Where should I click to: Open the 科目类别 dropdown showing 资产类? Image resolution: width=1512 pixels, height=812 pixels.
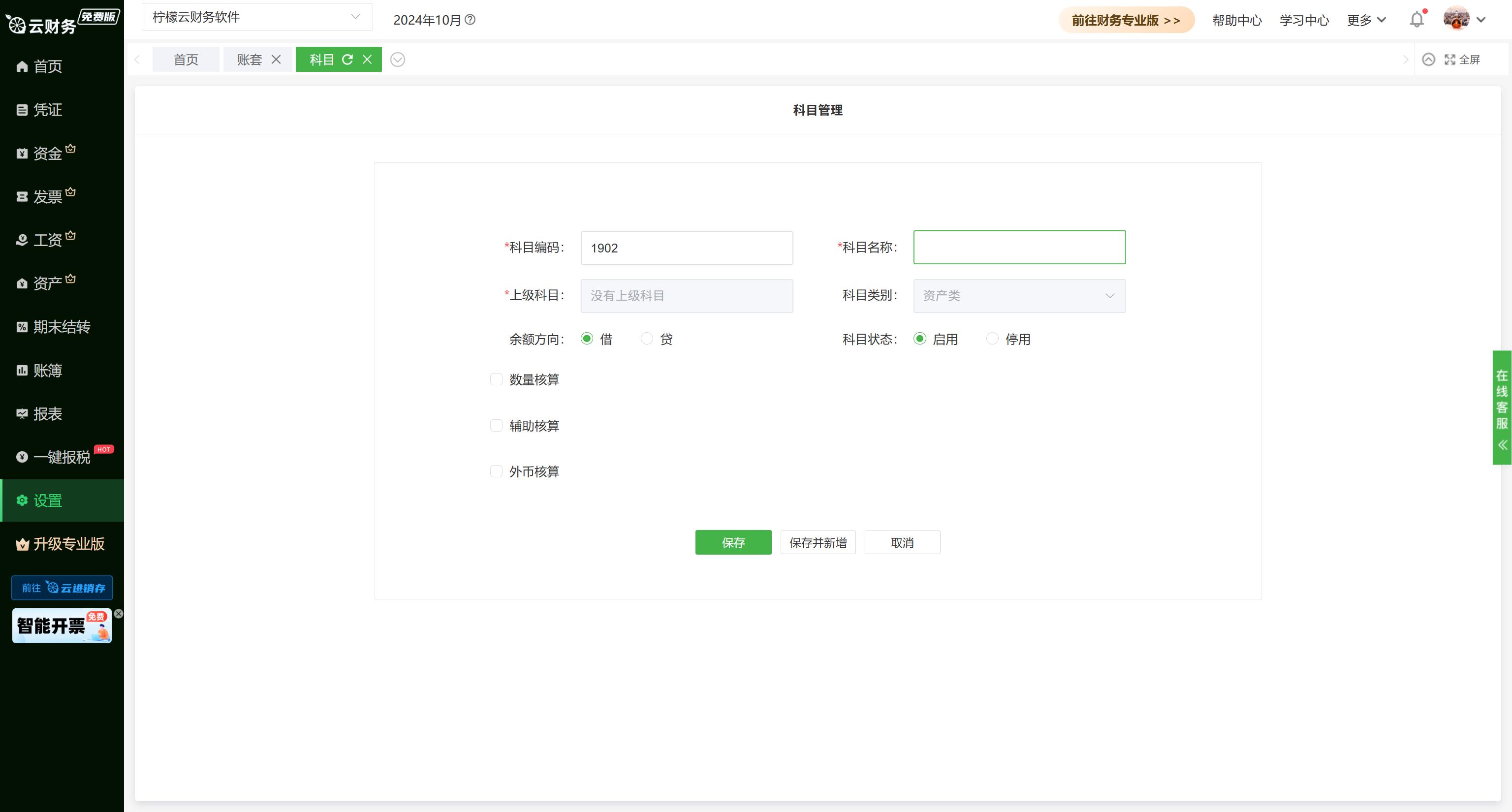point(1019,296)
